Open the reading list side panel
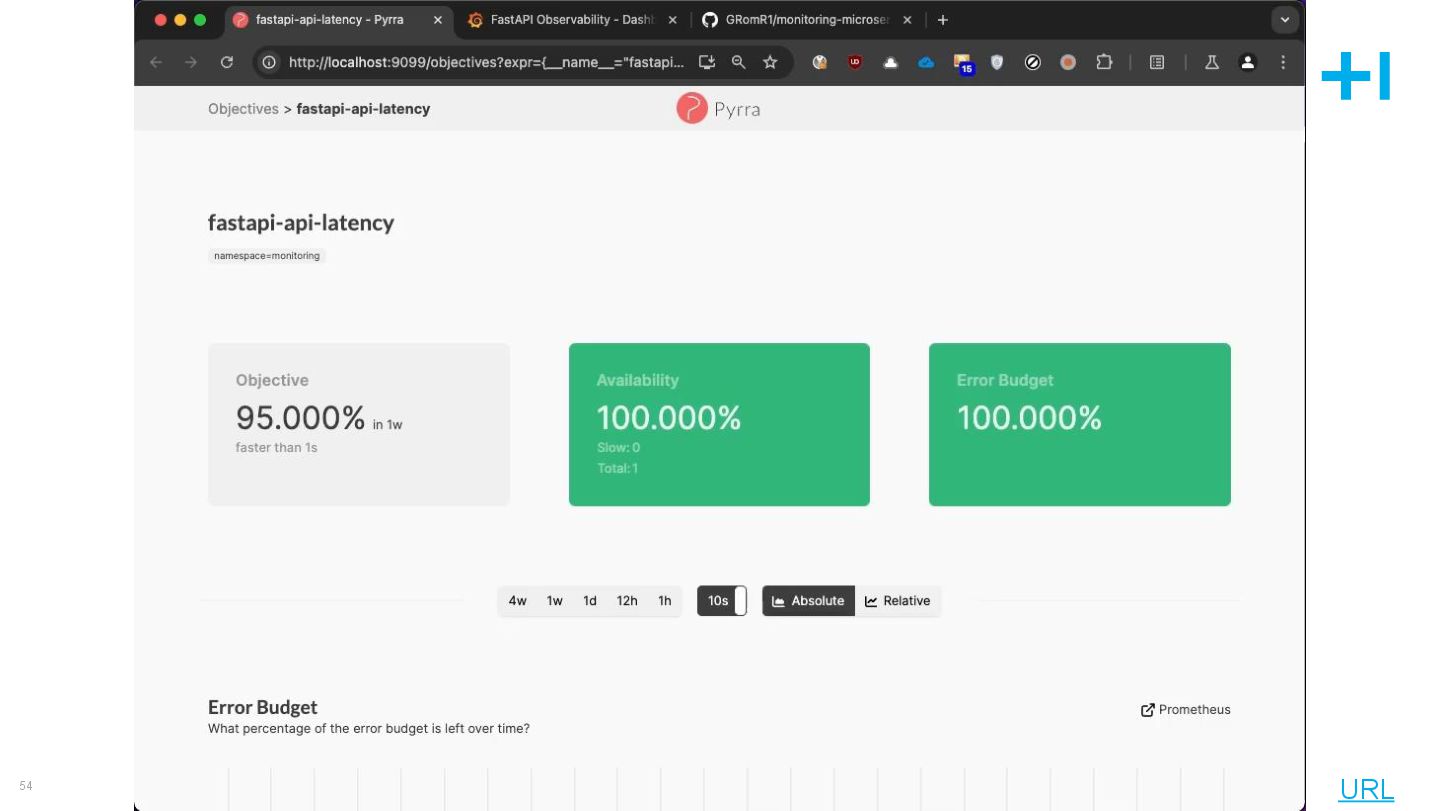Image resolution: width=1440 pixels, height=811 pixels. 1157,62
